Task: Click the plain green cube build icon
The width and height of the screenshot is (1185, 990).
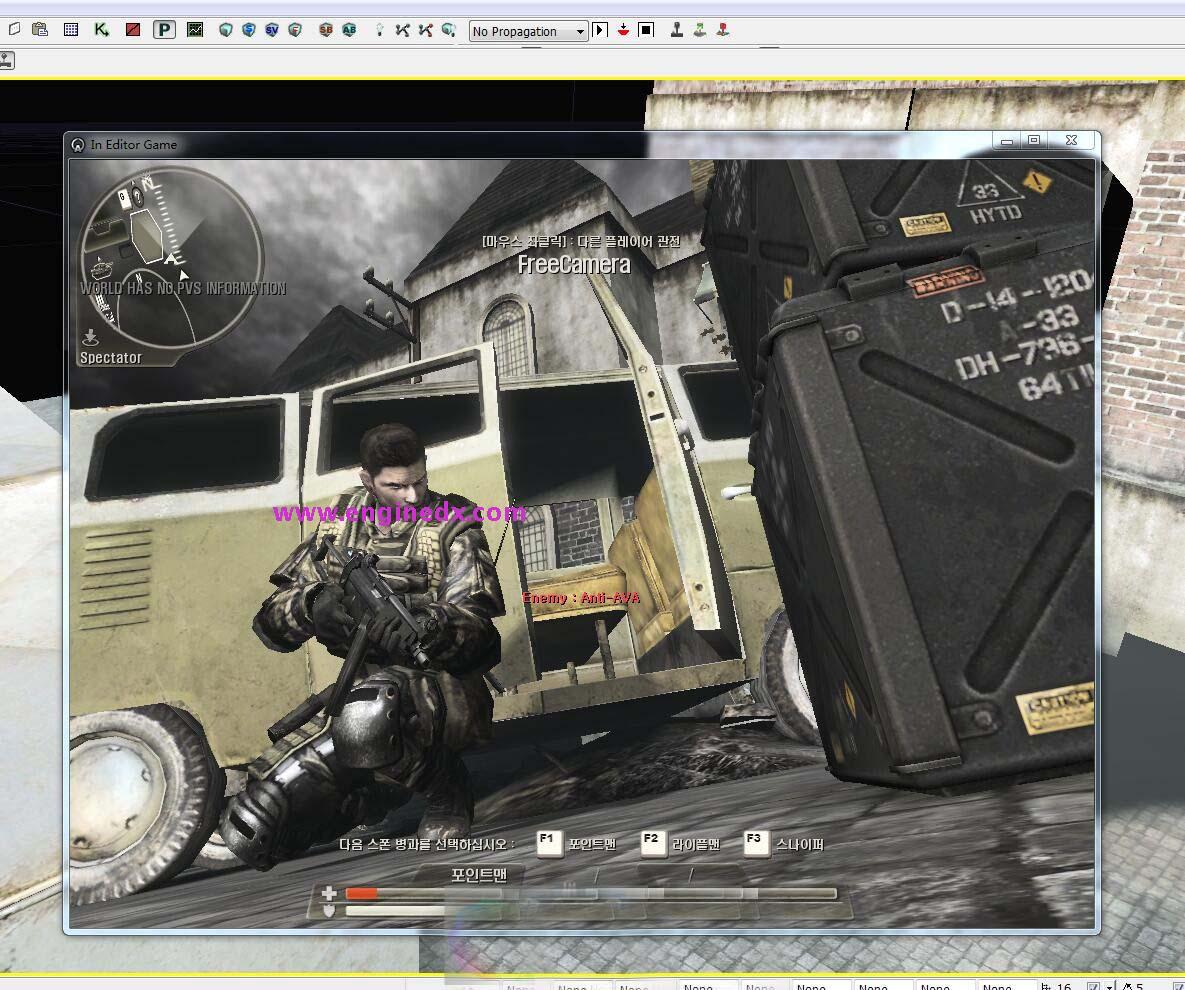Action: 225,29
